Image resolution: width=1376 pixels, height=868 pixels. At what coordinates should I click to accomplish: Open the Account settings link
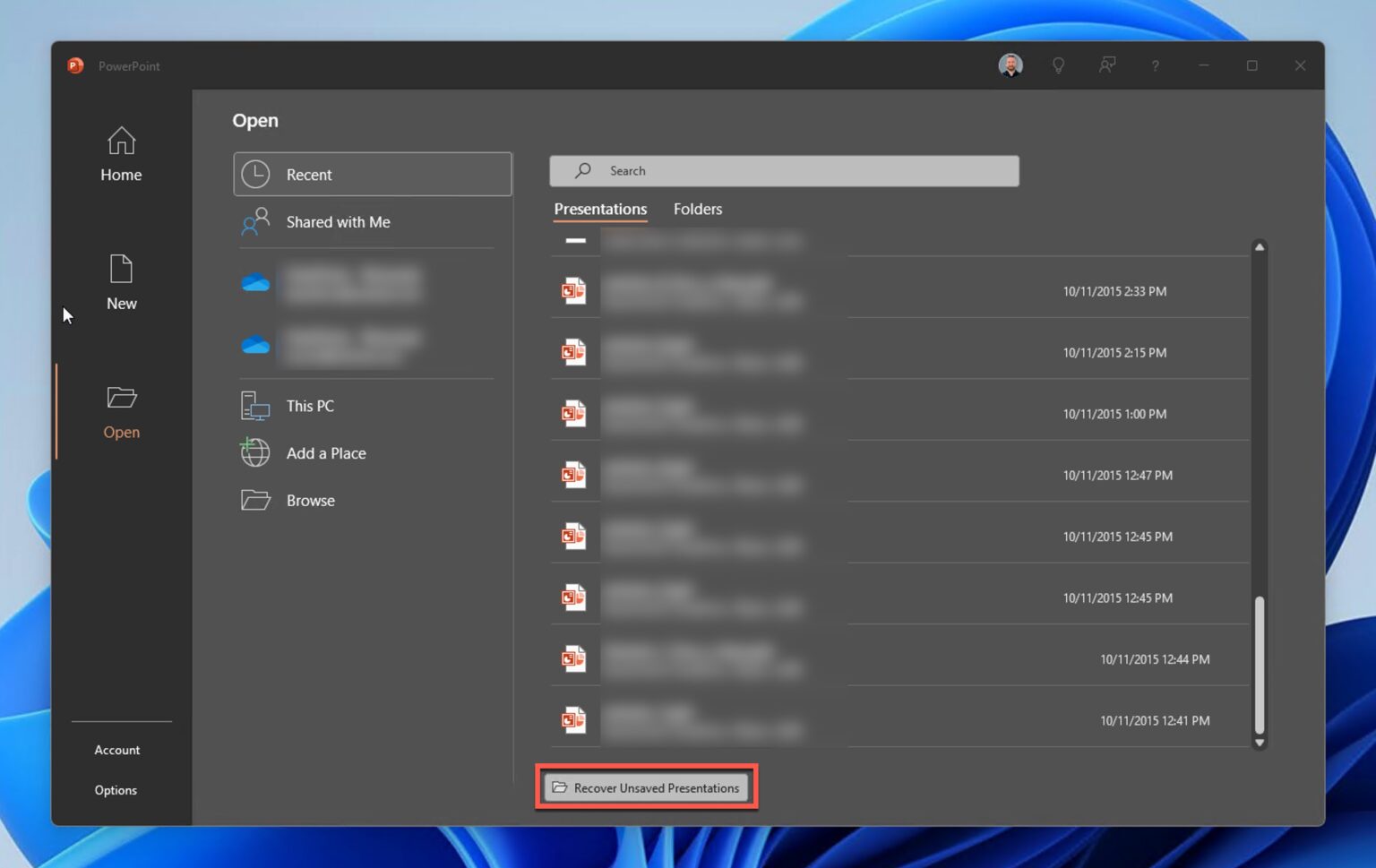pos(116,749)
